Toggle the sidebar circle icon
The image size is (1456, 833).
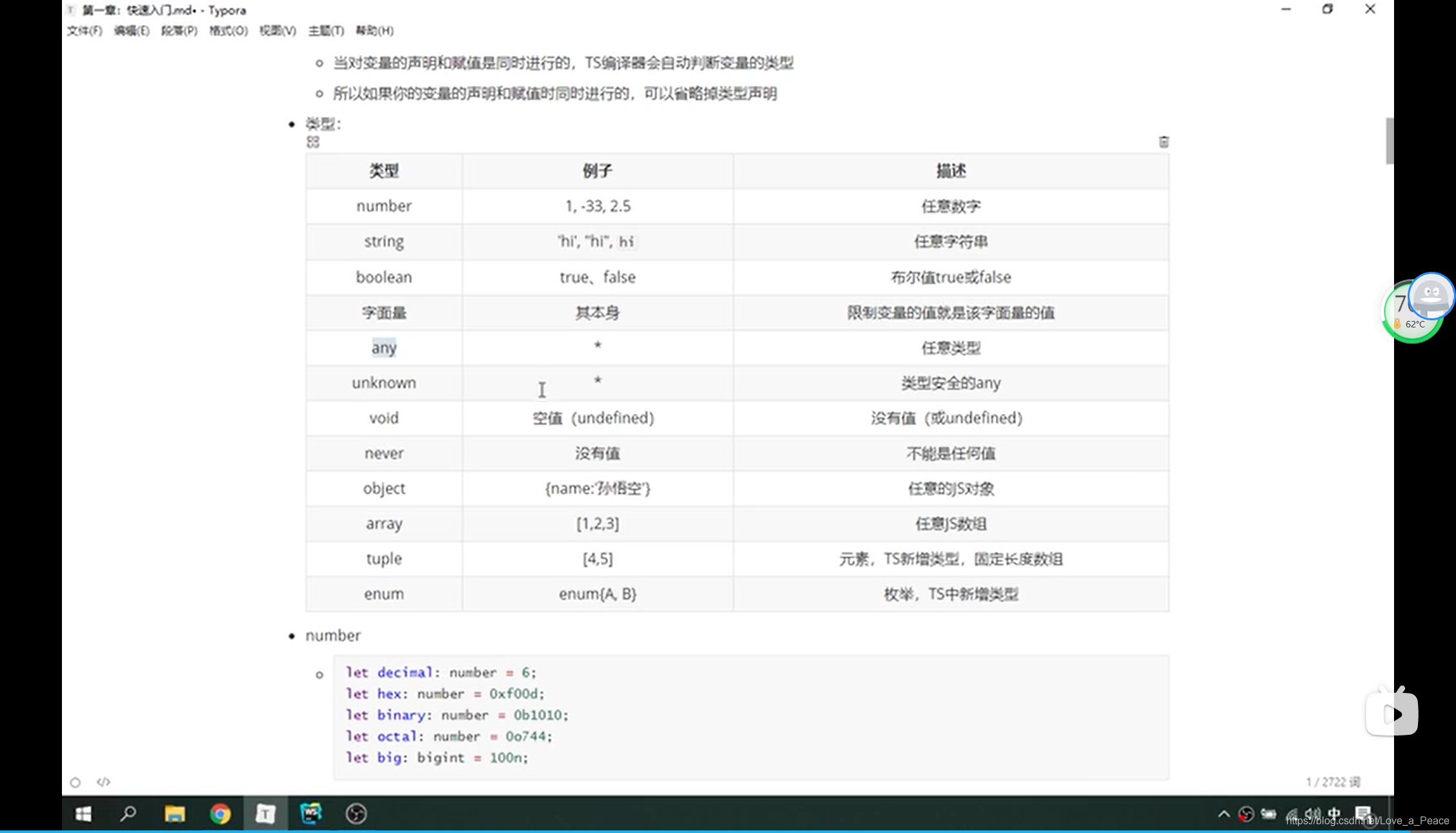pos(76,783)
